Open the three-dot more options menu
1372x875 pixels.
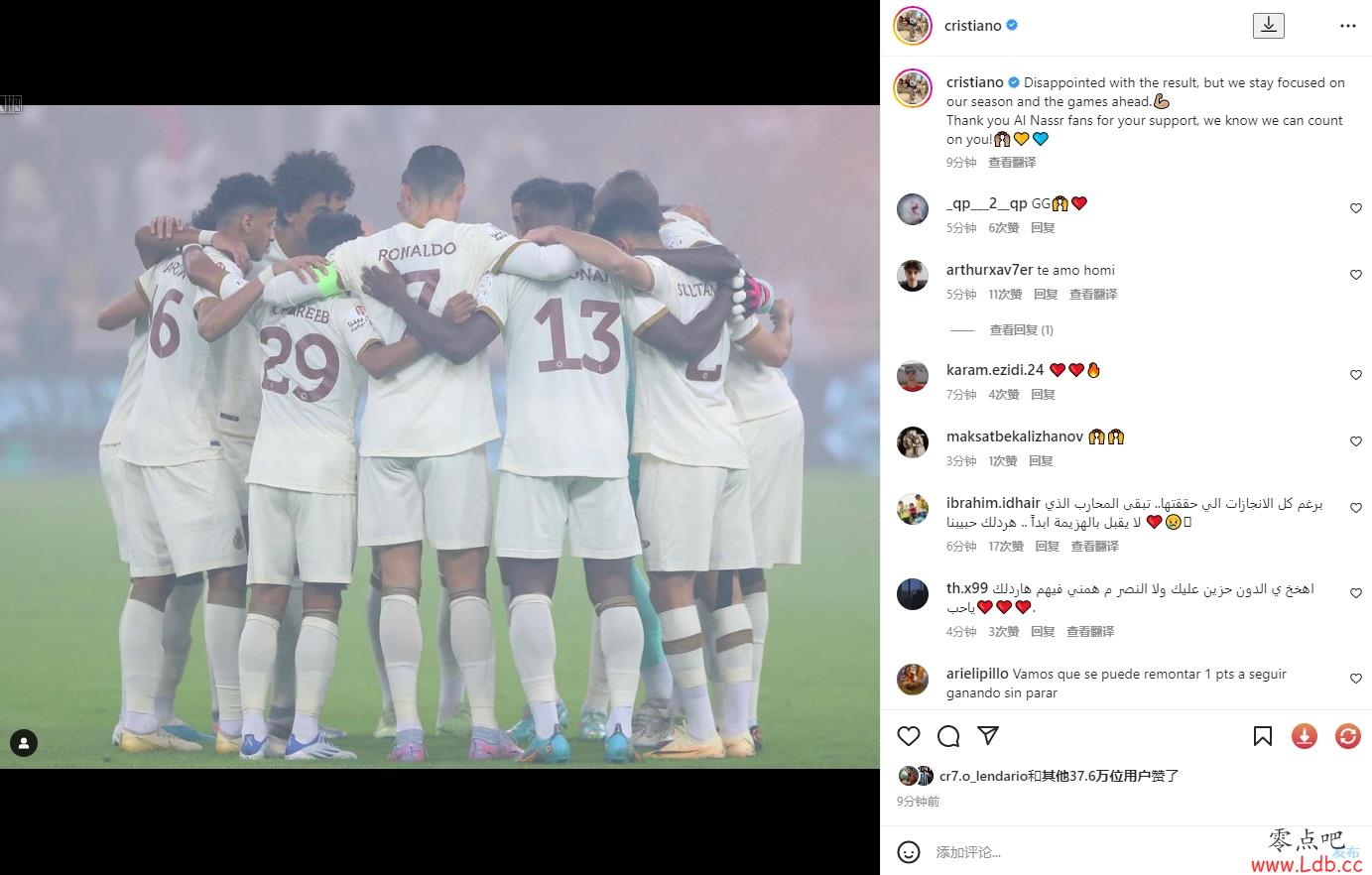click(x=1347, y=26)
